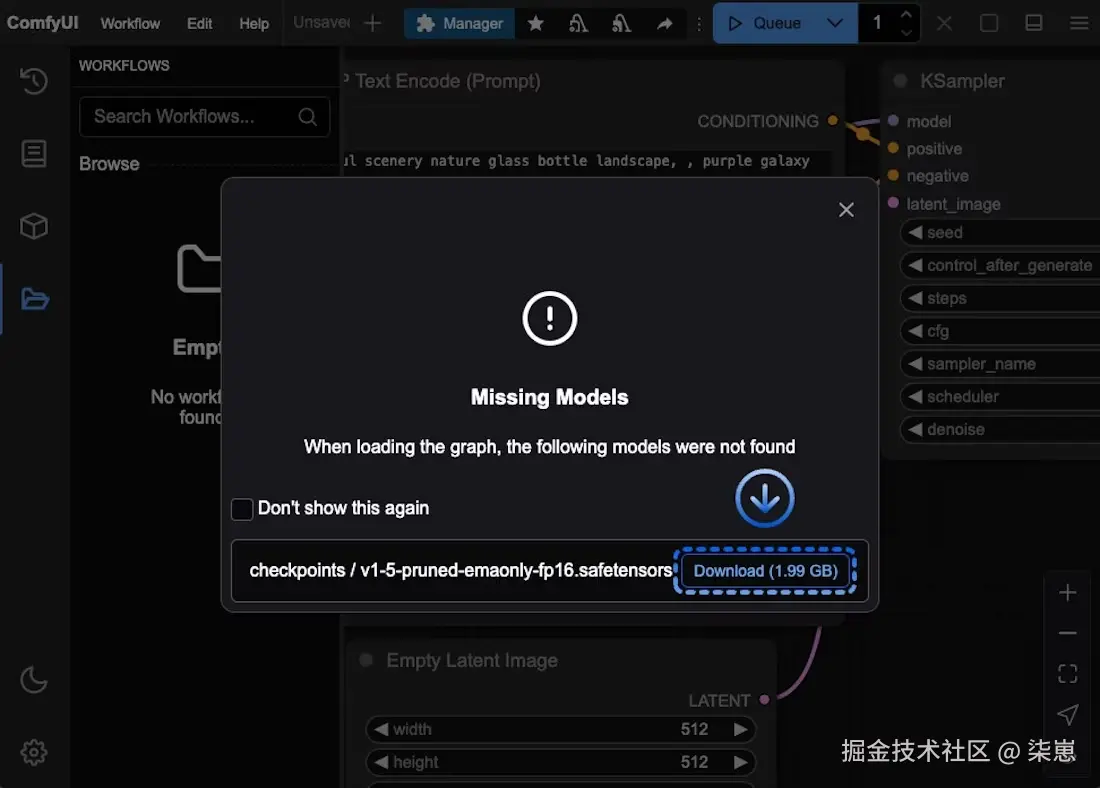Collapse the Empty Latent Image node dot
The image size is (1100, 788).
point(365,660)
